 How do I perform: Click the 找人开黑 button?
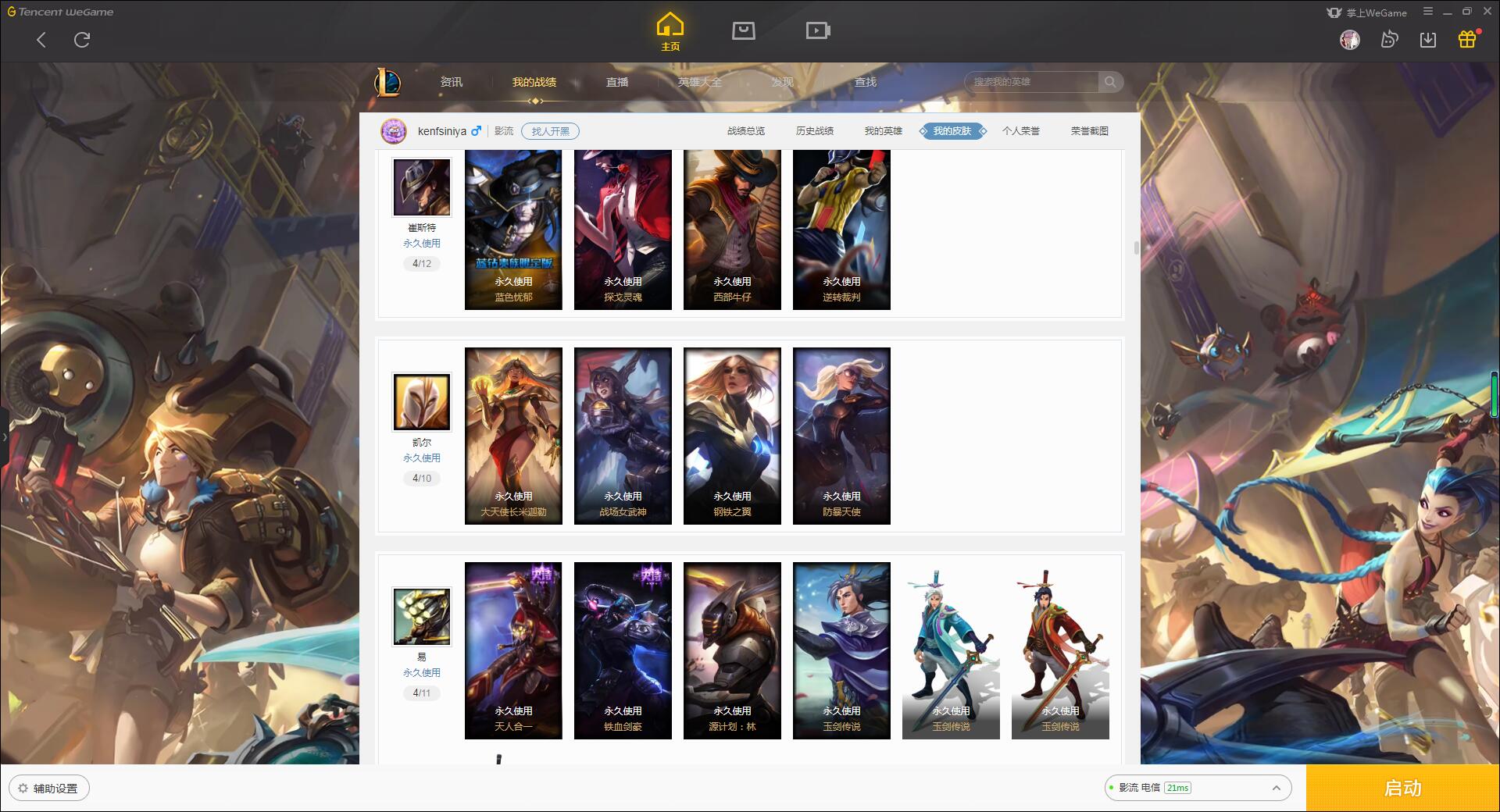[x=551, y=131]
